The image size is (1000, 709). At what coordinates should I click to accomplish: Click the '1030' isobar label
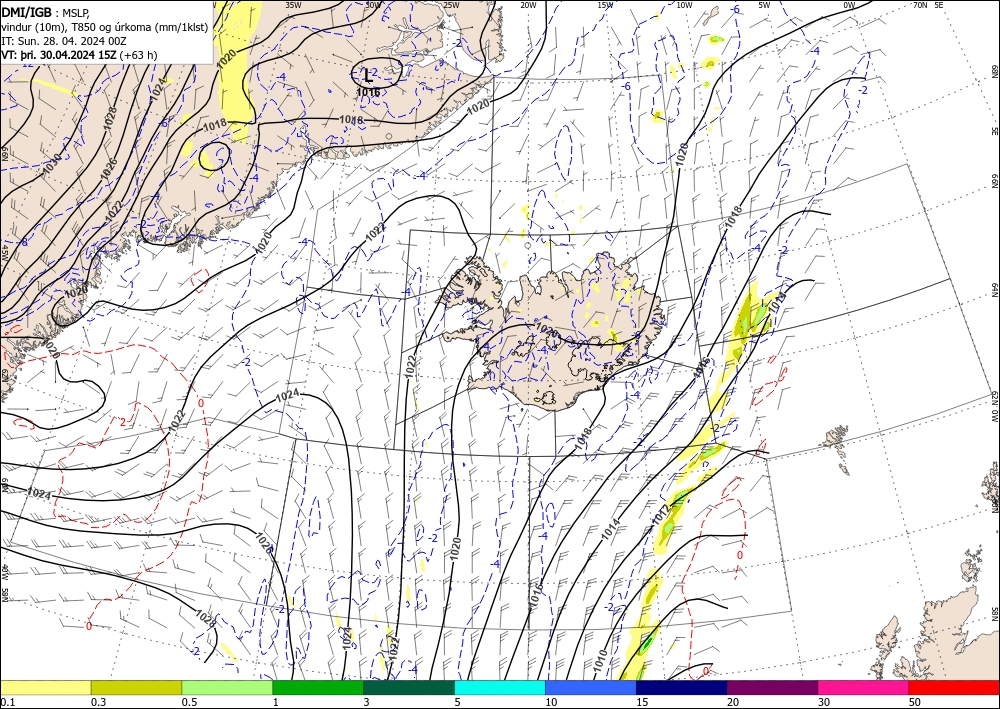tap(53, 164)
